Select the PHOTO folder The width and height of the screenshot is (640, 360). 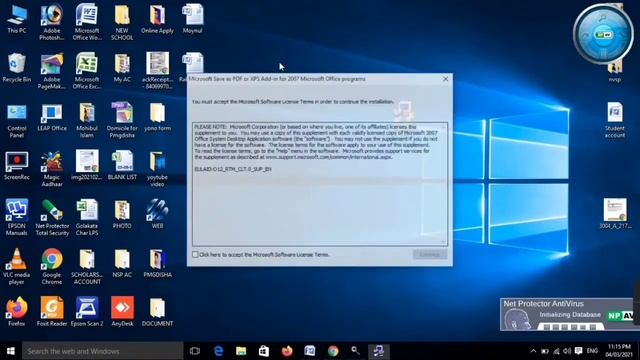coord(122,214)
